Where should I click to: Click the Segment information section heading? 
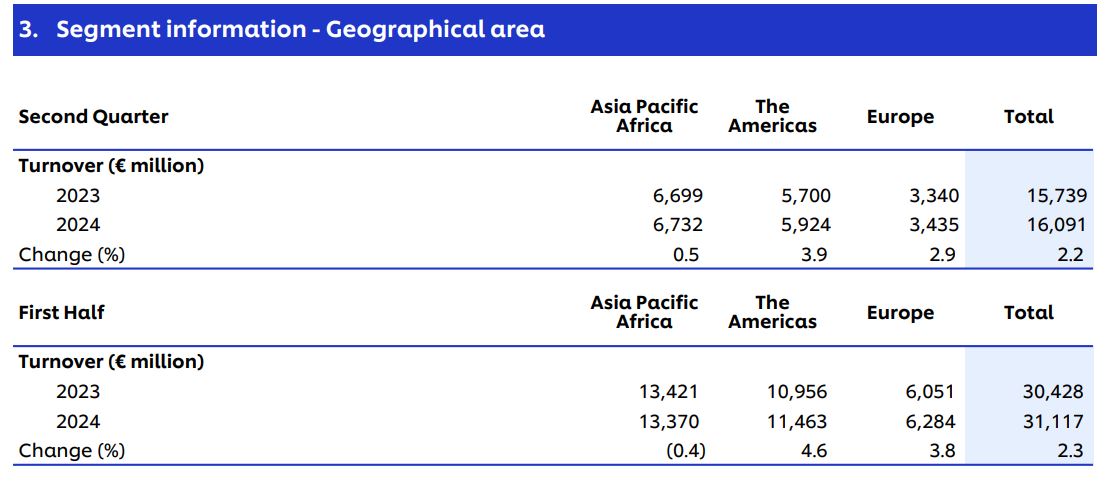tap(281, 29)
